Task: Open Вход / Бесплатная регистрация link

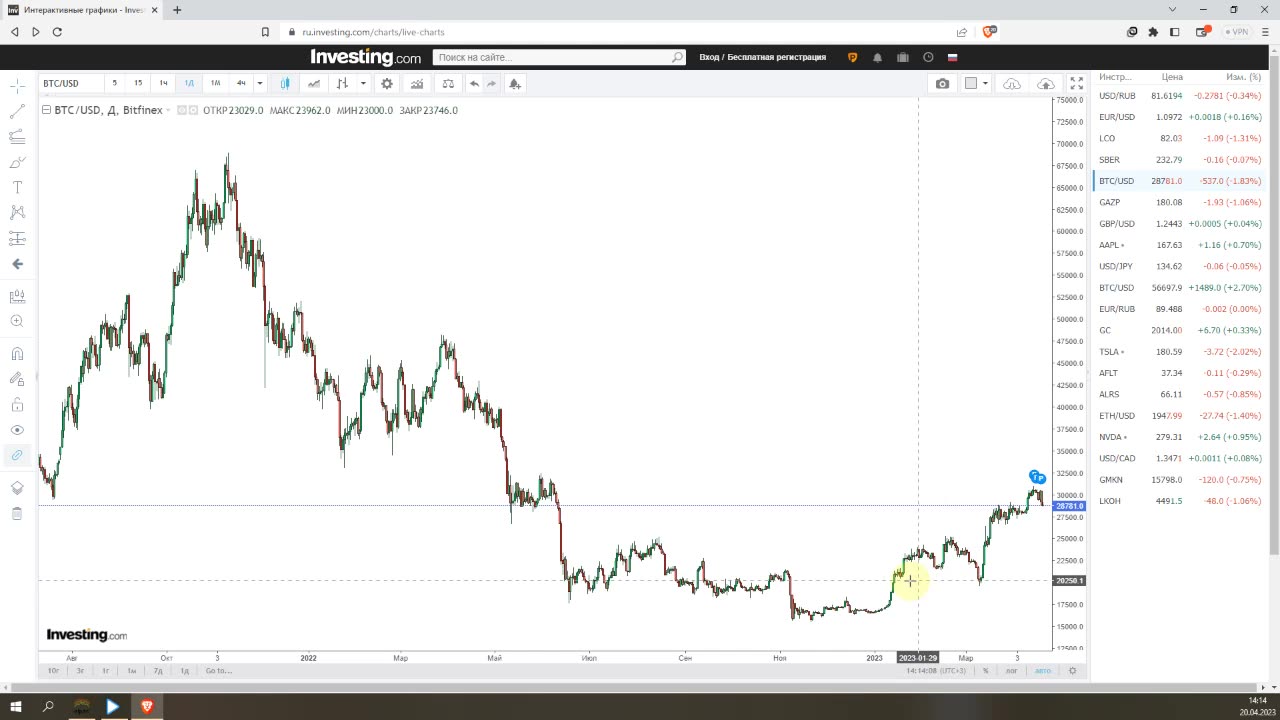Action: click(762, 57)
